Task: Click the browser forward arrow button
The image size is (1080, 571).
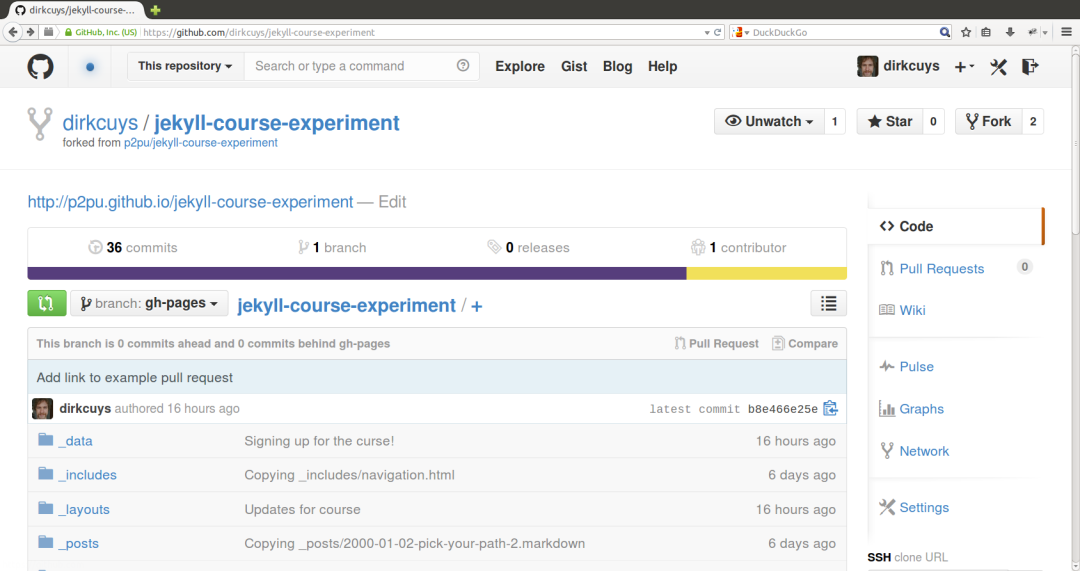Action: pyautogui.click(x=30, y=32)
